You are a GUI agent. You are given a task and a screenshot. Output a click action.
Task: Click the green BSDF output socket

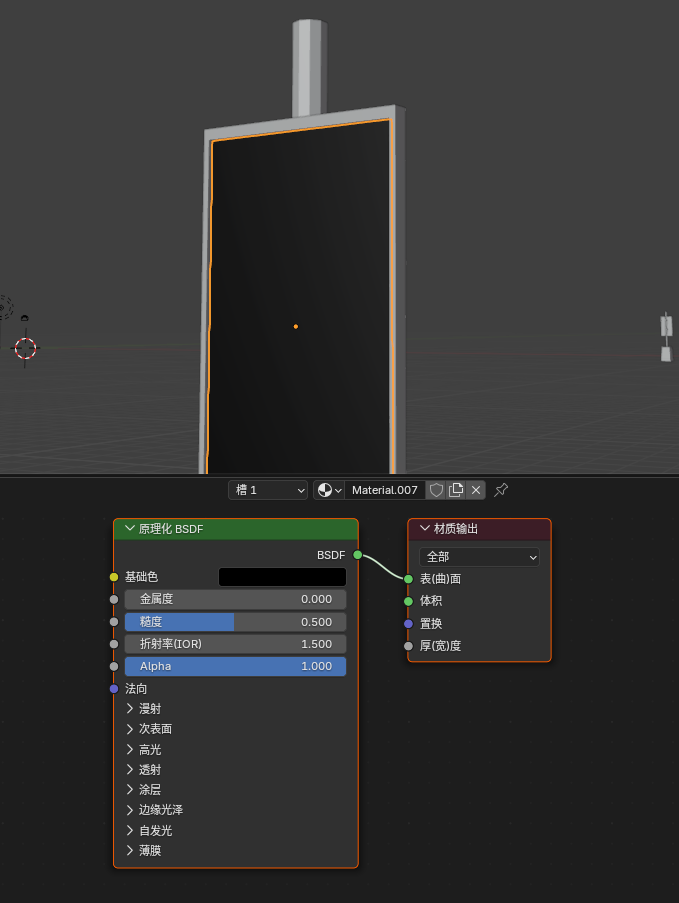pos(357,555)
